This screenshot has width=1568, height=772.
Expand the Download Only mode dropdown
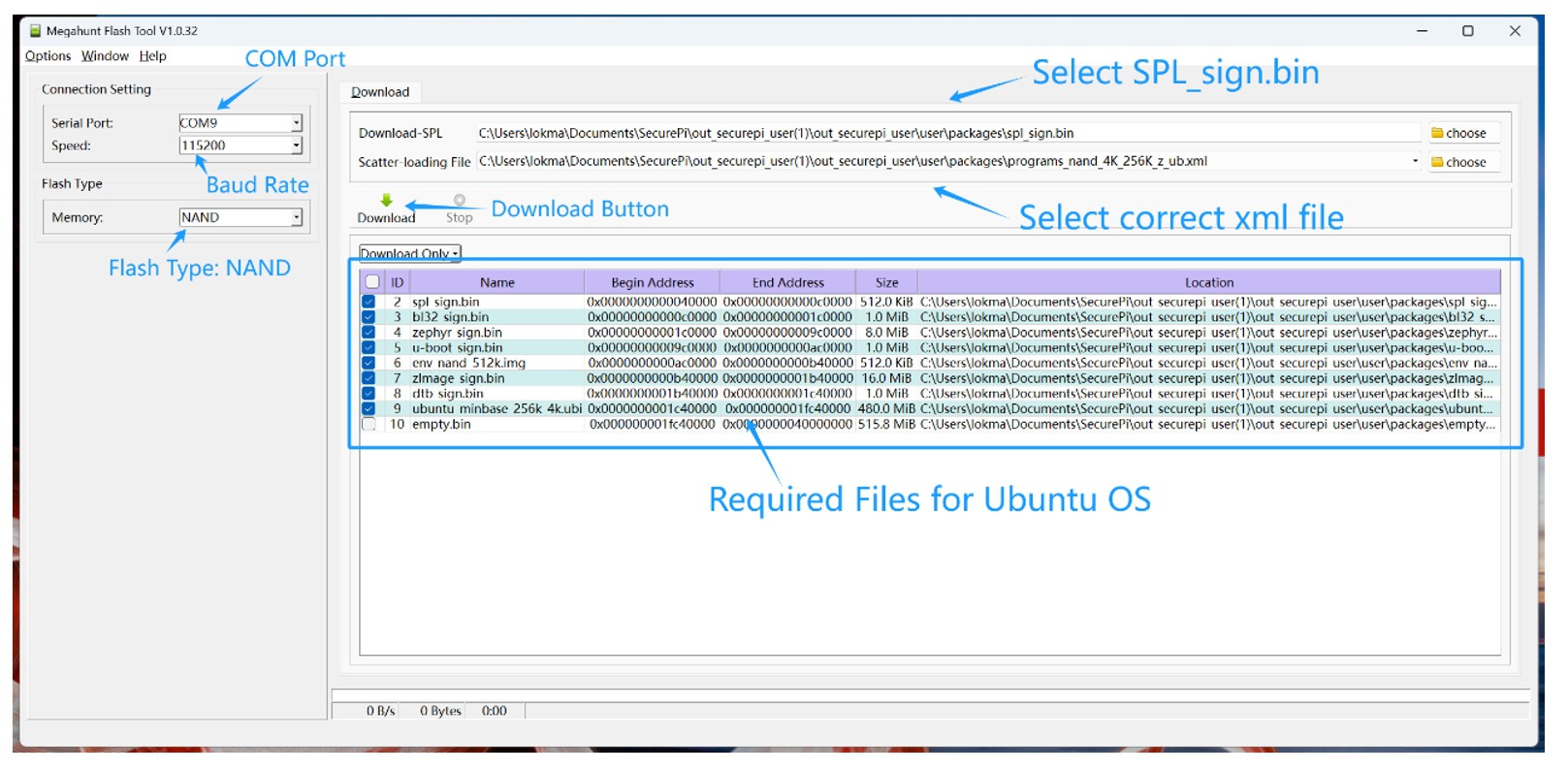click(x=455, y=254)
